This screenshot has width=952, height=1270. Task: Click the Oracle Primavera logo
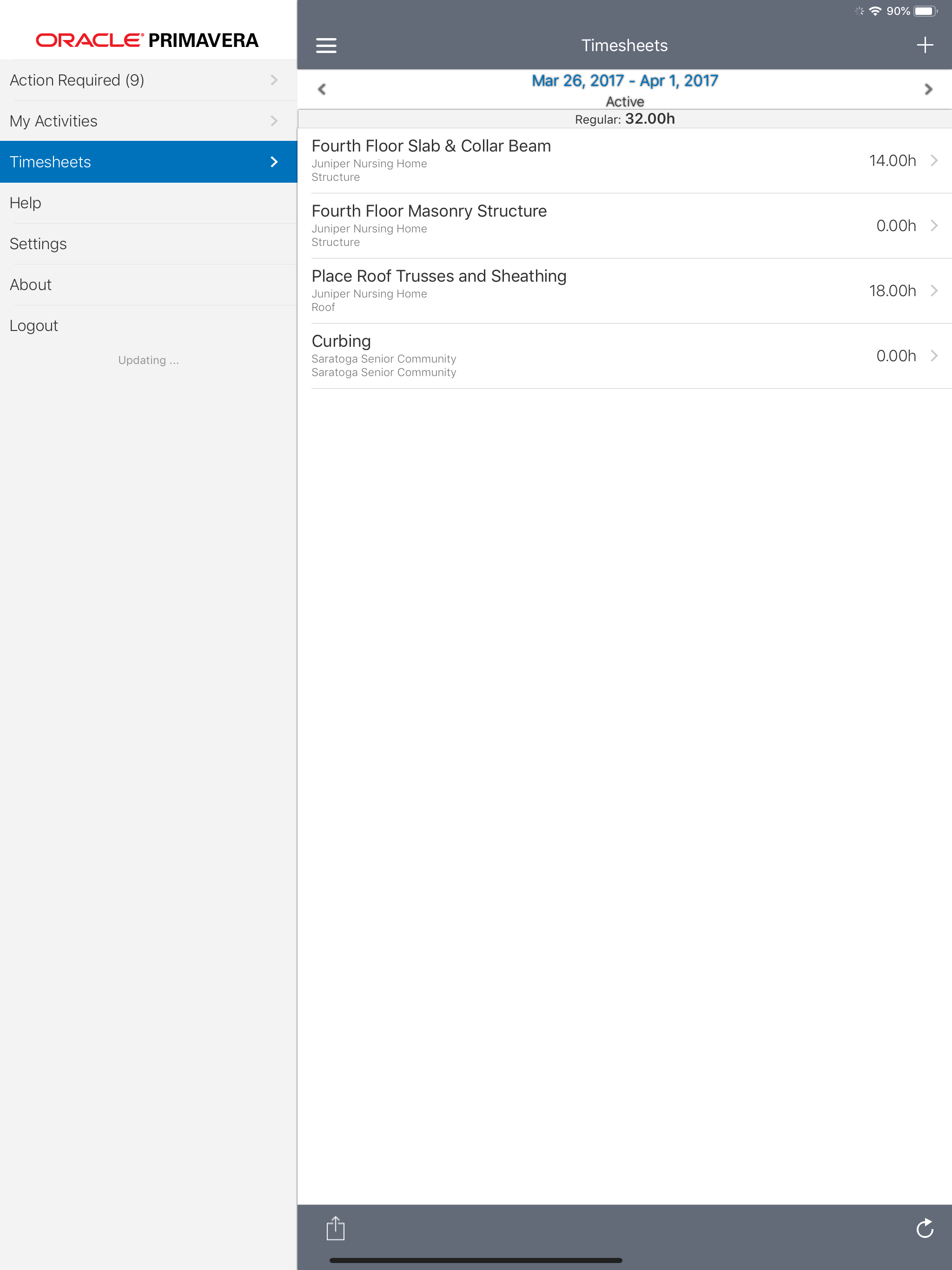[x=147, y=40]
